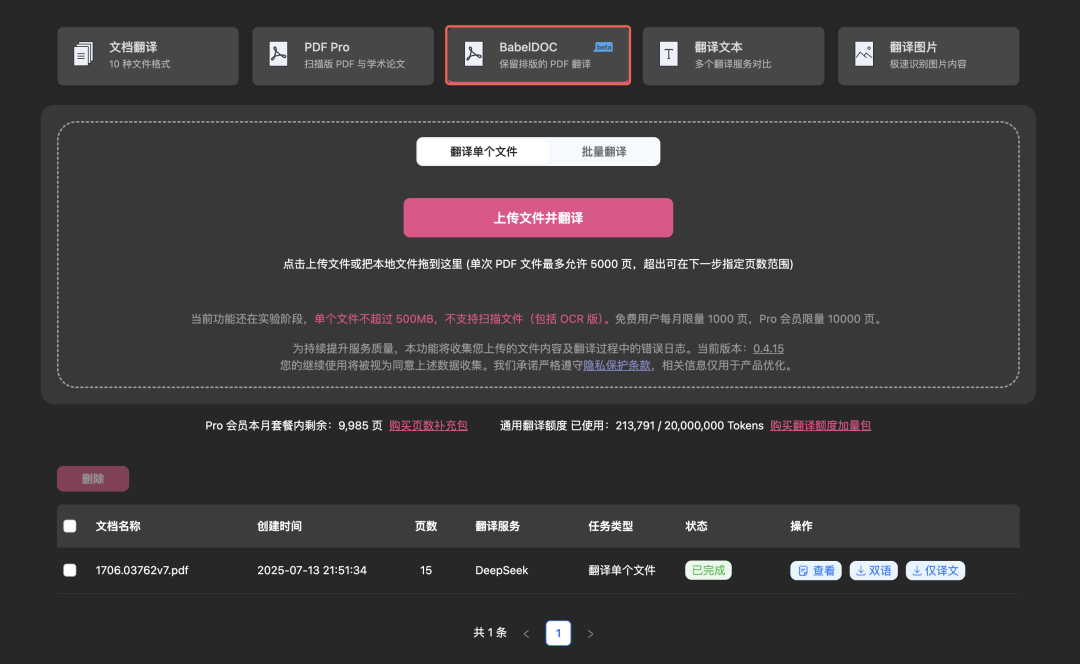Select the 翻译单个文件 tab
Image resolution: width=1080 pixels, height=664 pixels.
click(x=484, y=151)
